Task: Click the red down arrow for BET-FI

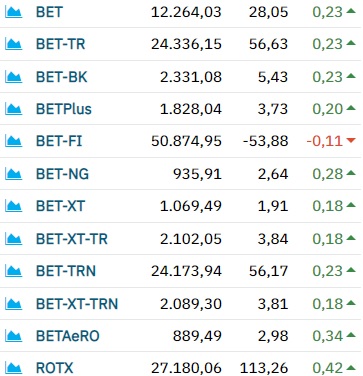Action: [x=351, y=140]
